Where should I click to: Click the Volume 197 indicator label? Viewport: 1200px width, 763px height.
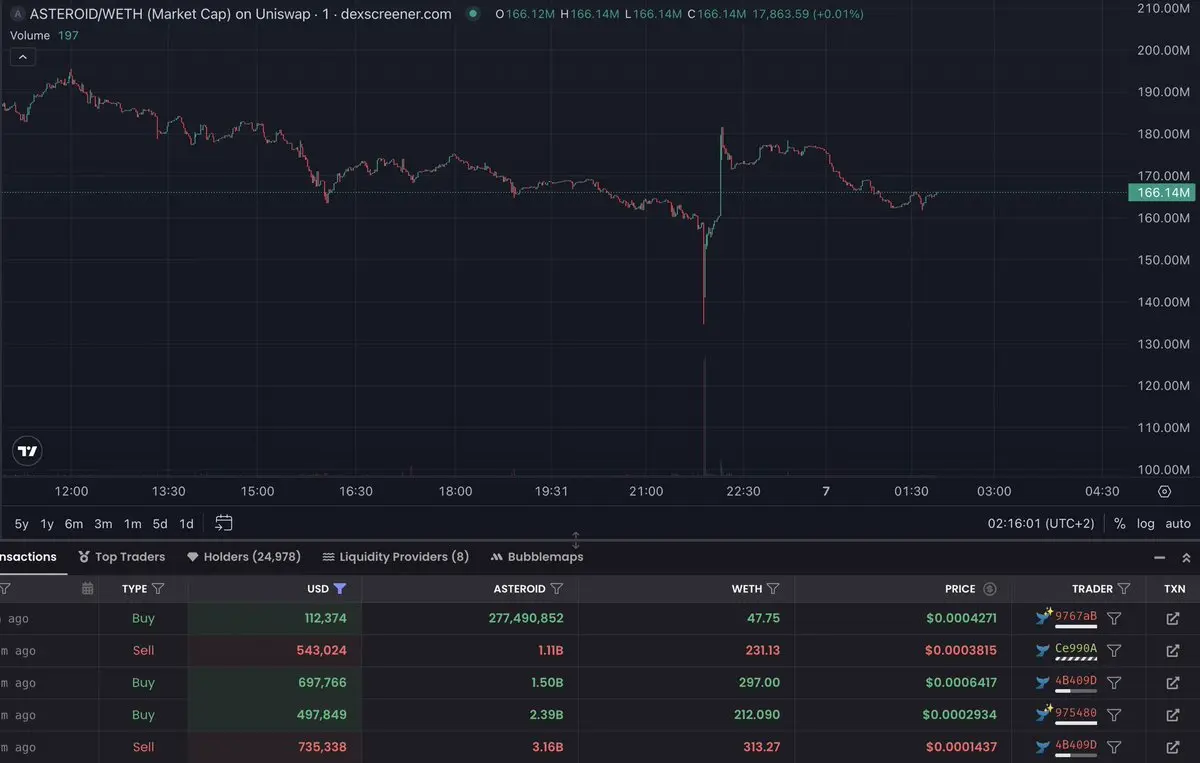coord(44,35)
